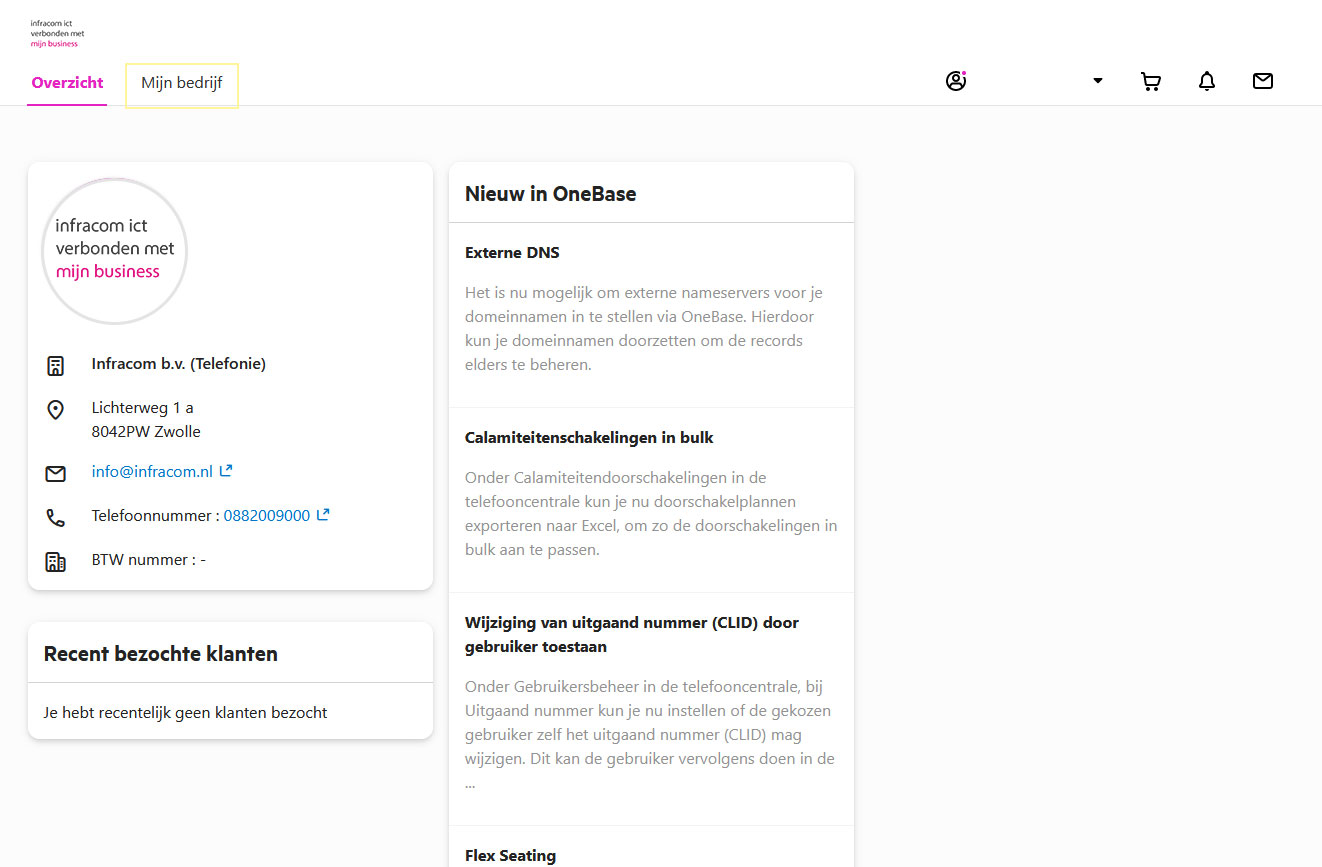Click the location pin icon
Screen dimensions: 1322x867
56,409
